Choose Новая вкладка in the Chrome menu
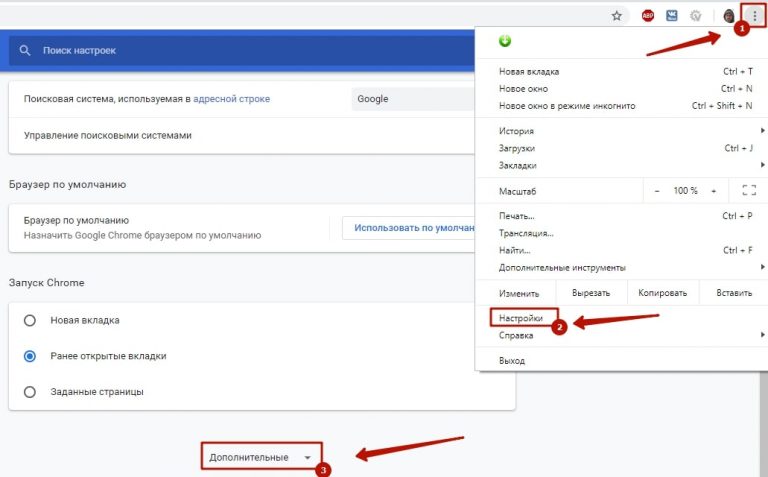The image size is (768, 477). pos(621,72)
